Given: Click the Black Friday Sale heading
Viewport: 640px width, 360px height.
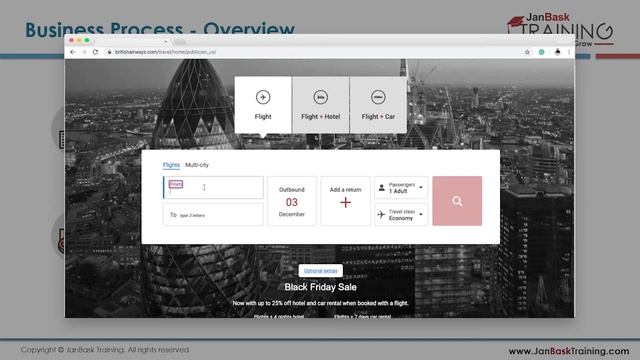Looking at the screenshot, I should tap(320, 287).
